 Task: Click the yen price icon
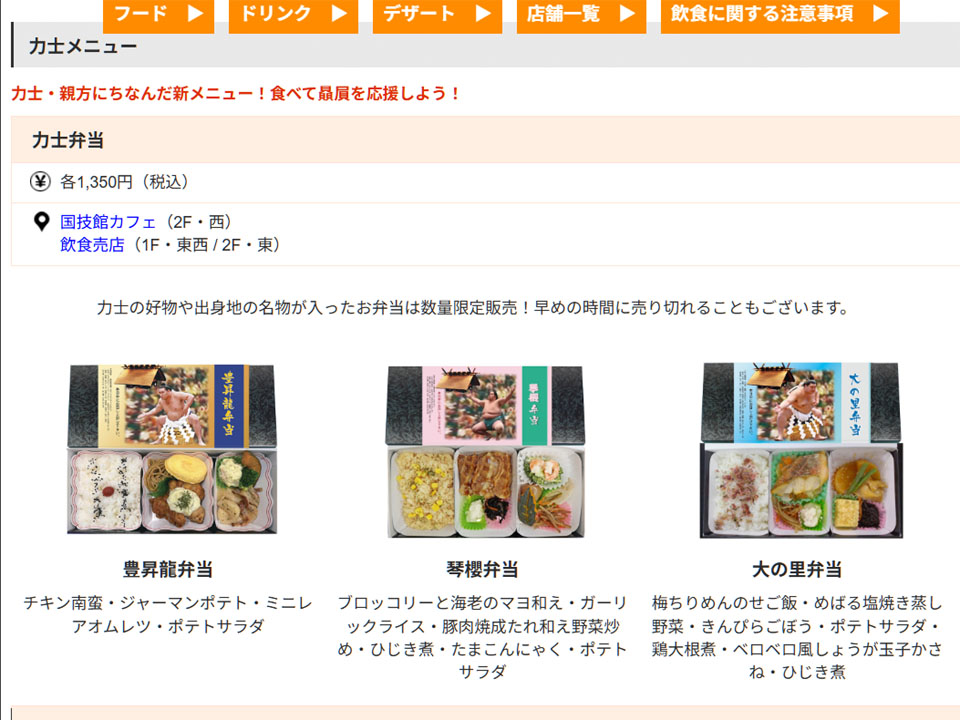[x=40, y=182]
